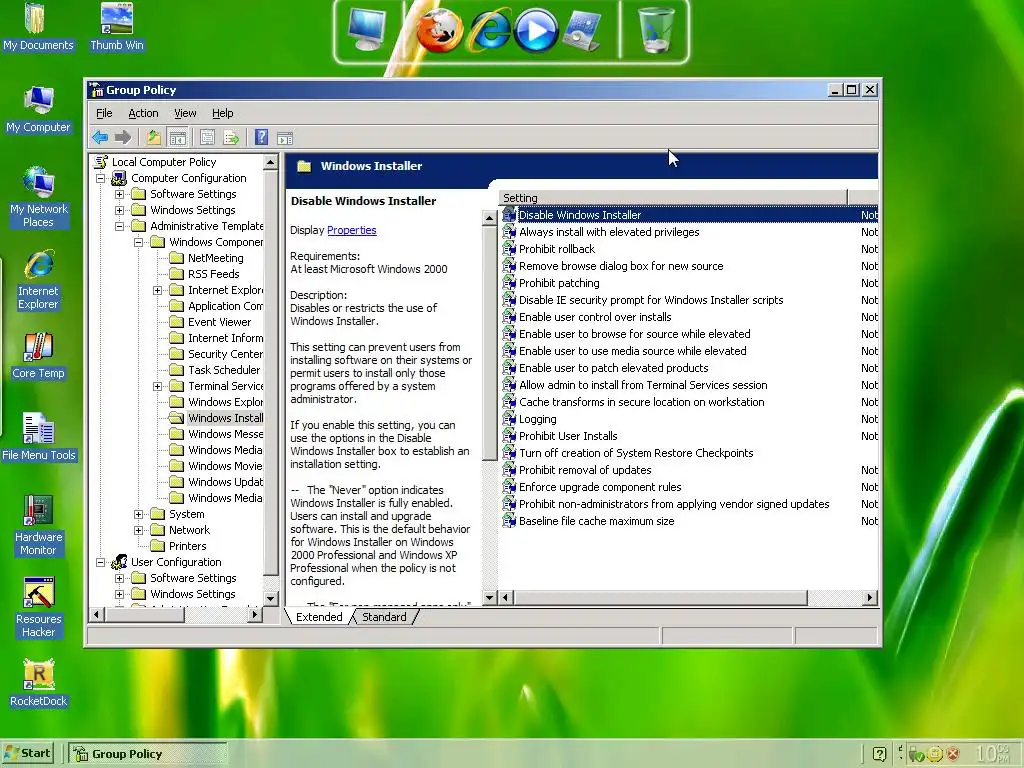1024x768 pixels.
Task: Open the Help menu
Action: click(223, 113)
